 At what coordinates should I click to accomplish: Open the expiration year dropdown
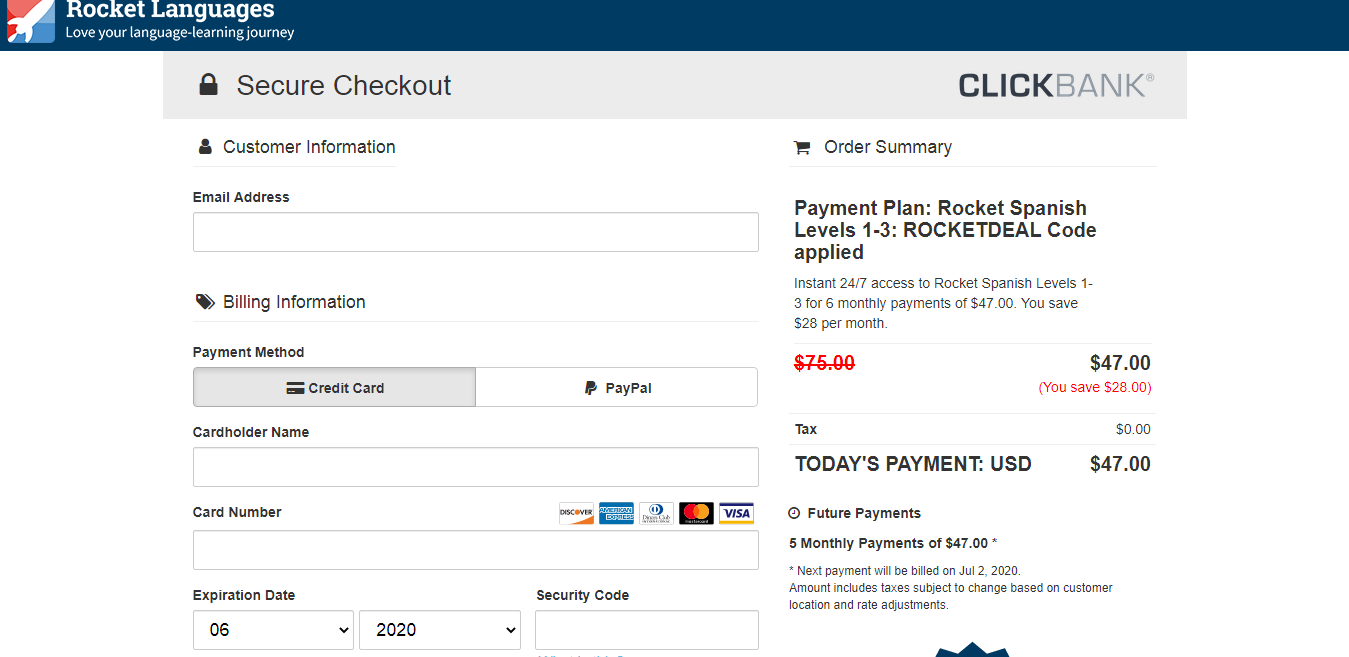tap(440, 630)
